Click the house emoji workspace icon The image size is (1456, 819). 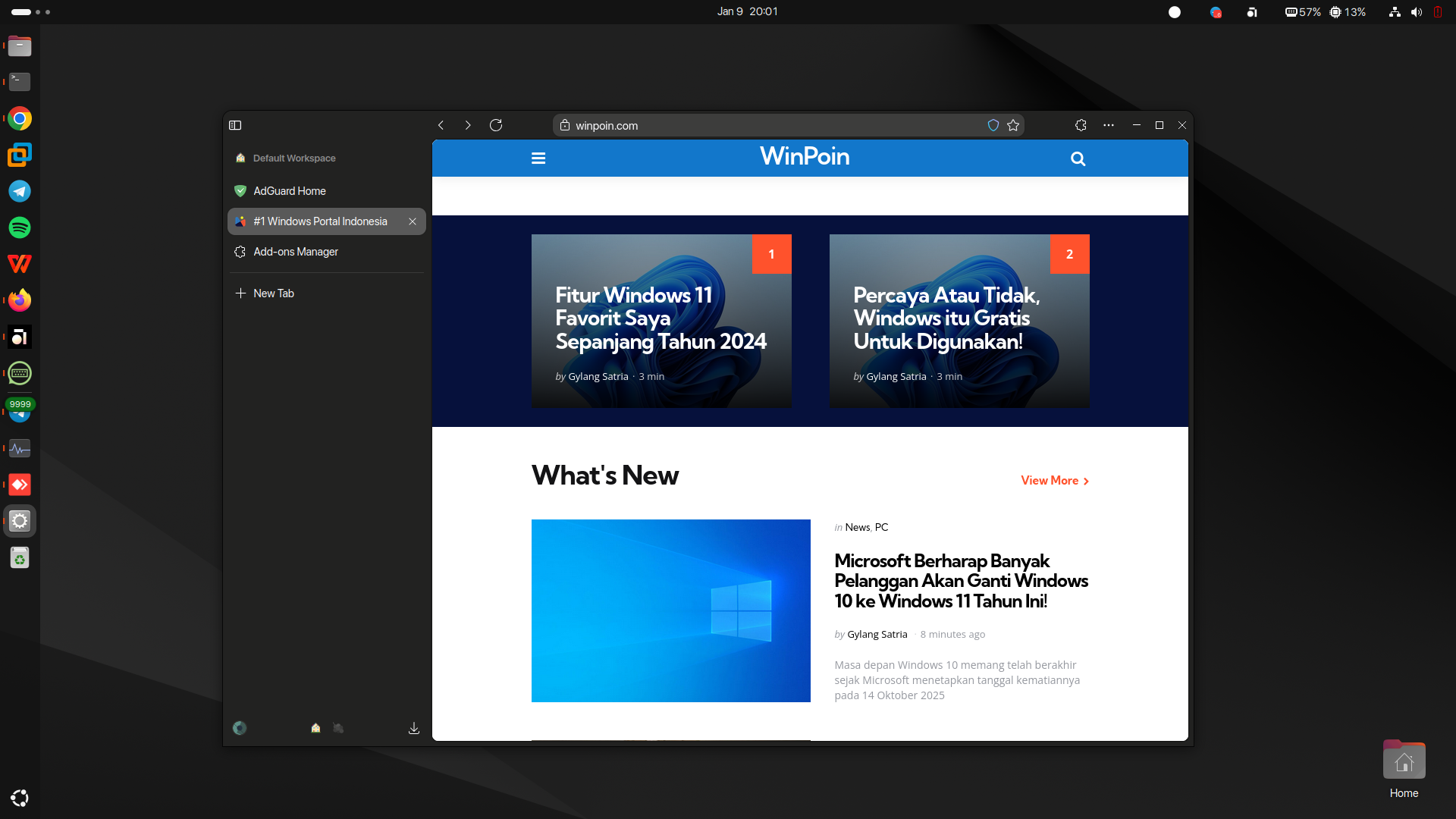tap(315, 728)
